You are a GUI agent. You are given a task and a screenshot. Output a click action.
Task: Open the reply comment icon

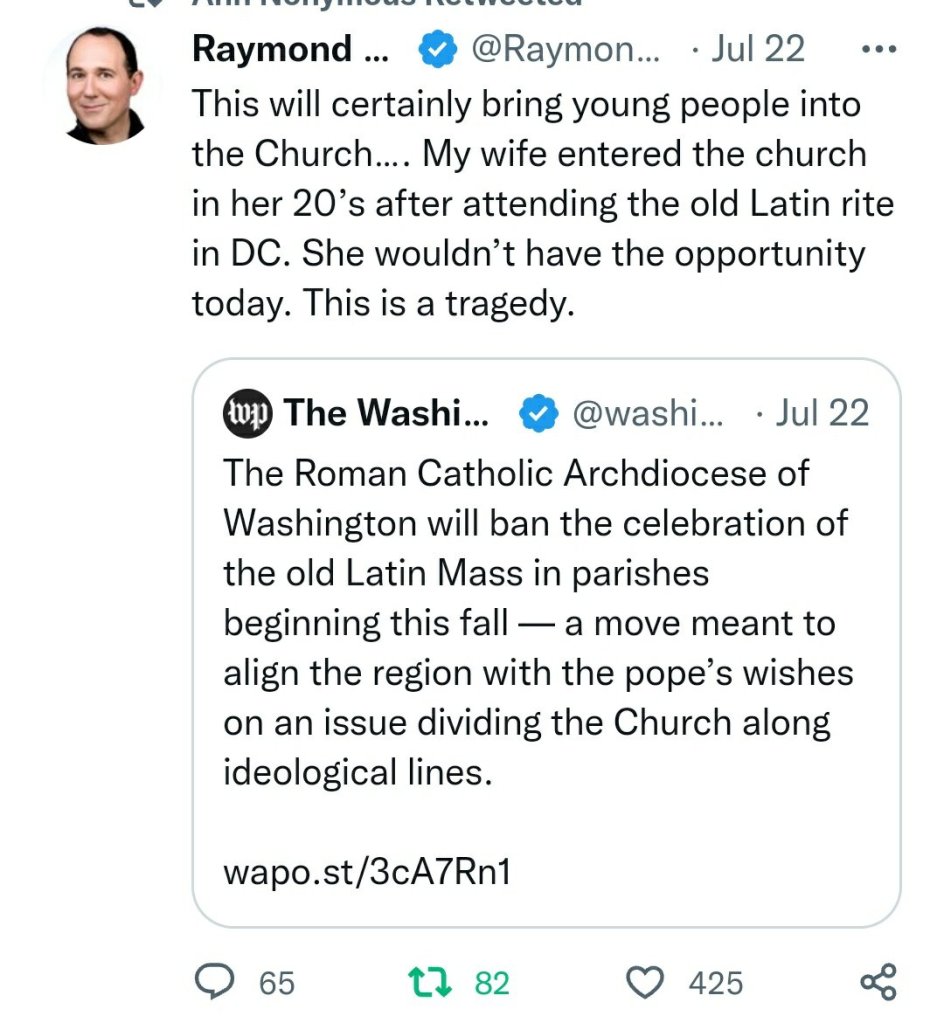coord(214,982)
